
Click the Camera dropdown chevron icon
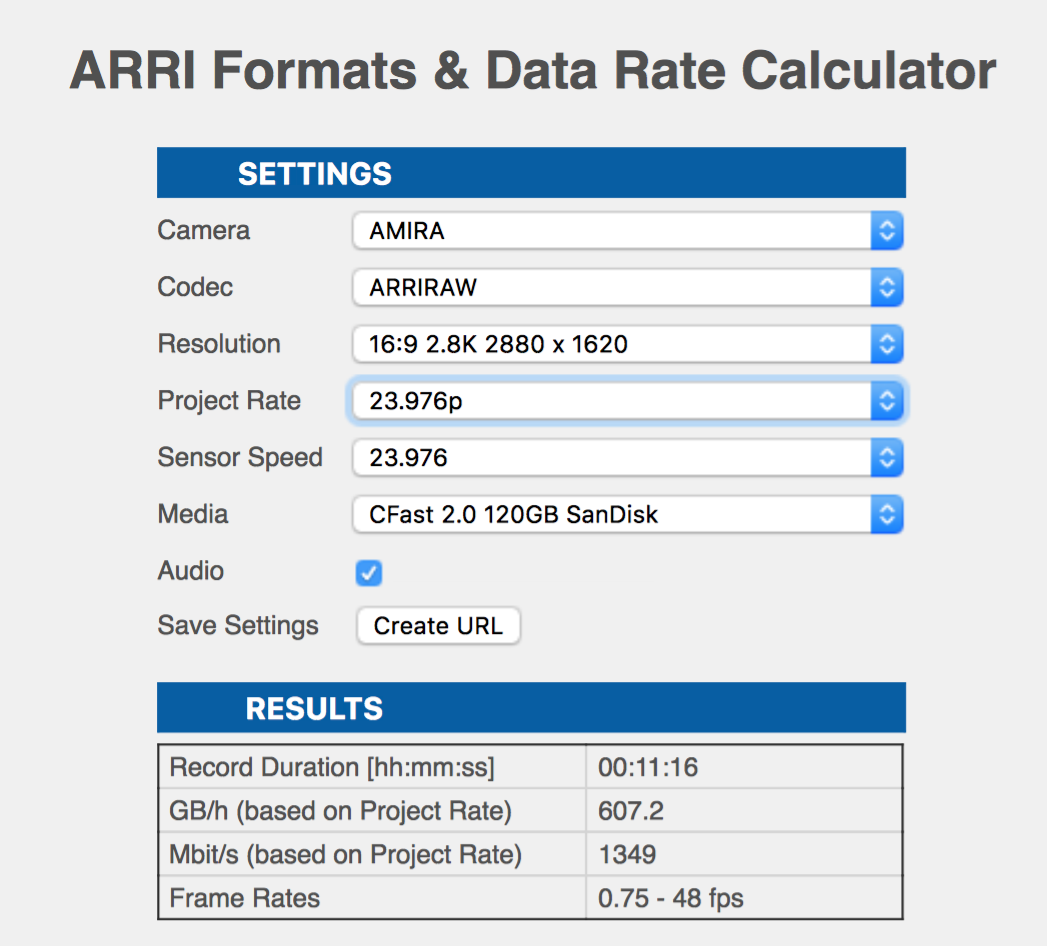coord(887,231)
